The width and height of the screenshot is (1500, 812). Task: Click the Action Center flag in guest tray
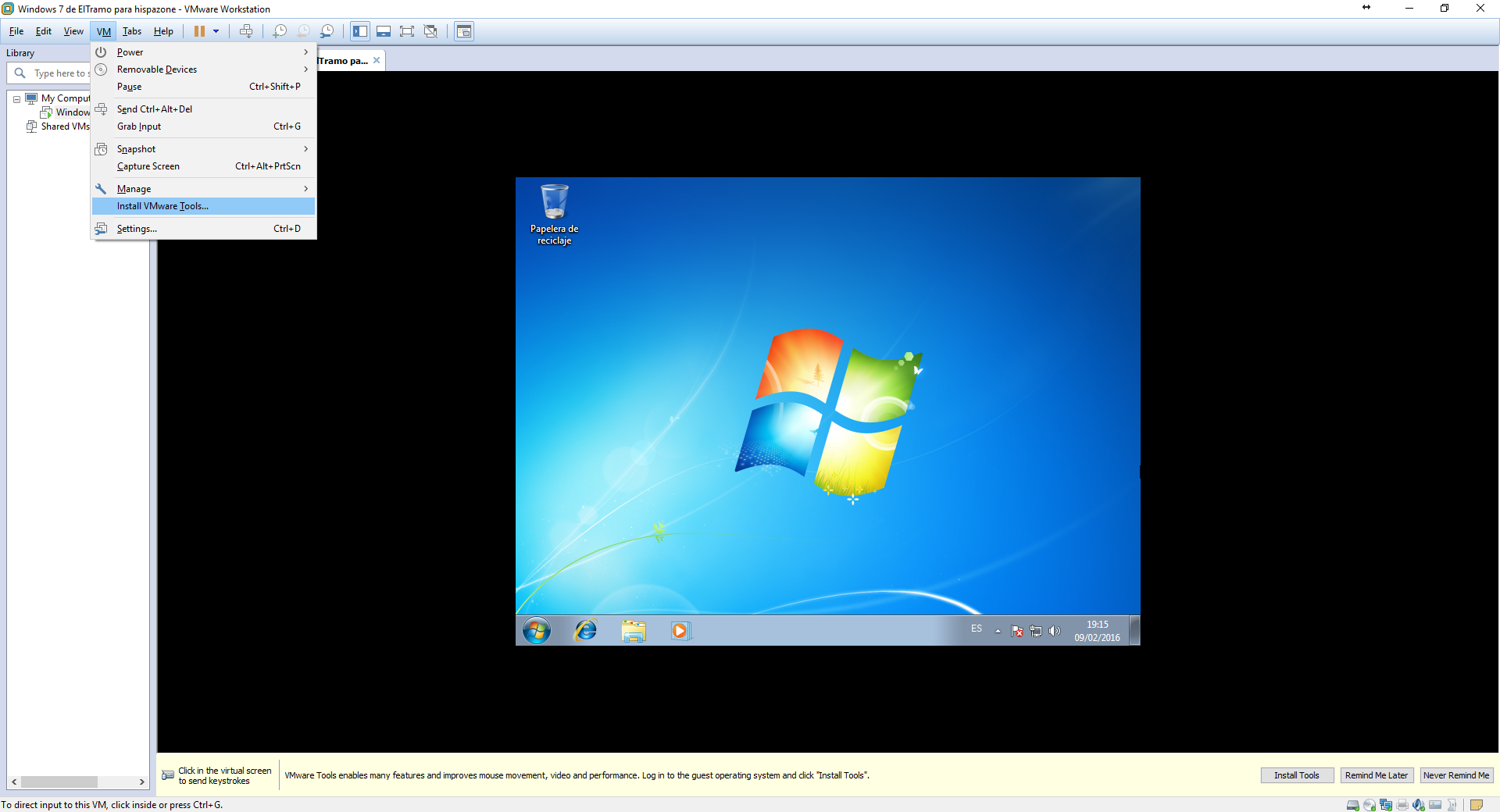[x=1017, y=631]
